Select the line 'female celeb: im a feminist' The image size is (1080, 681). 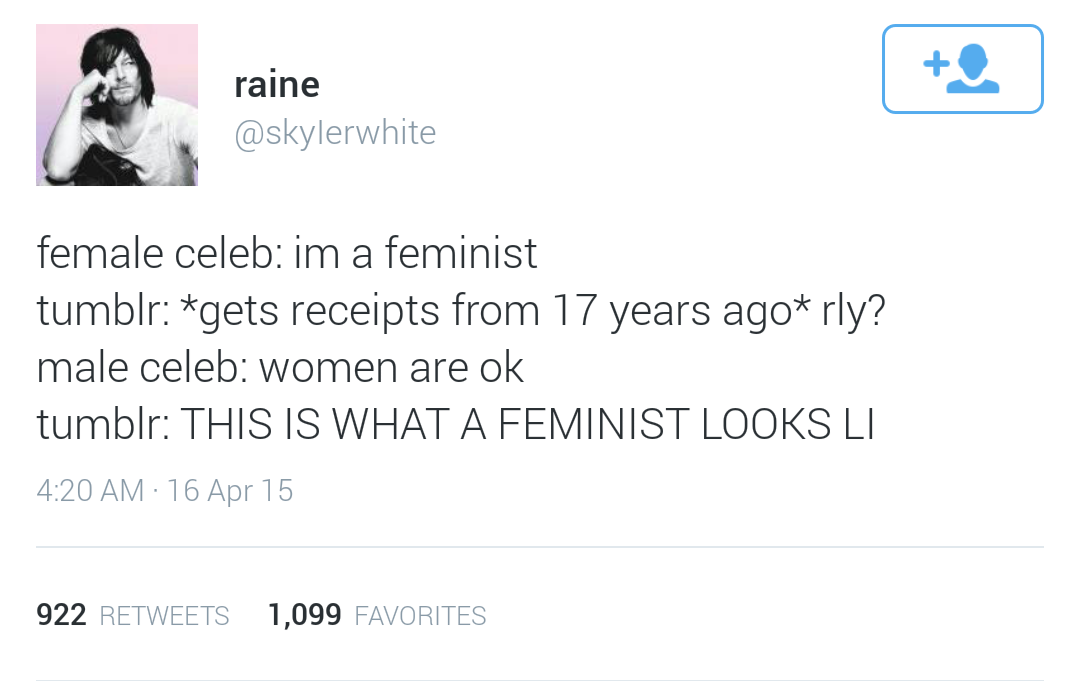287,253
